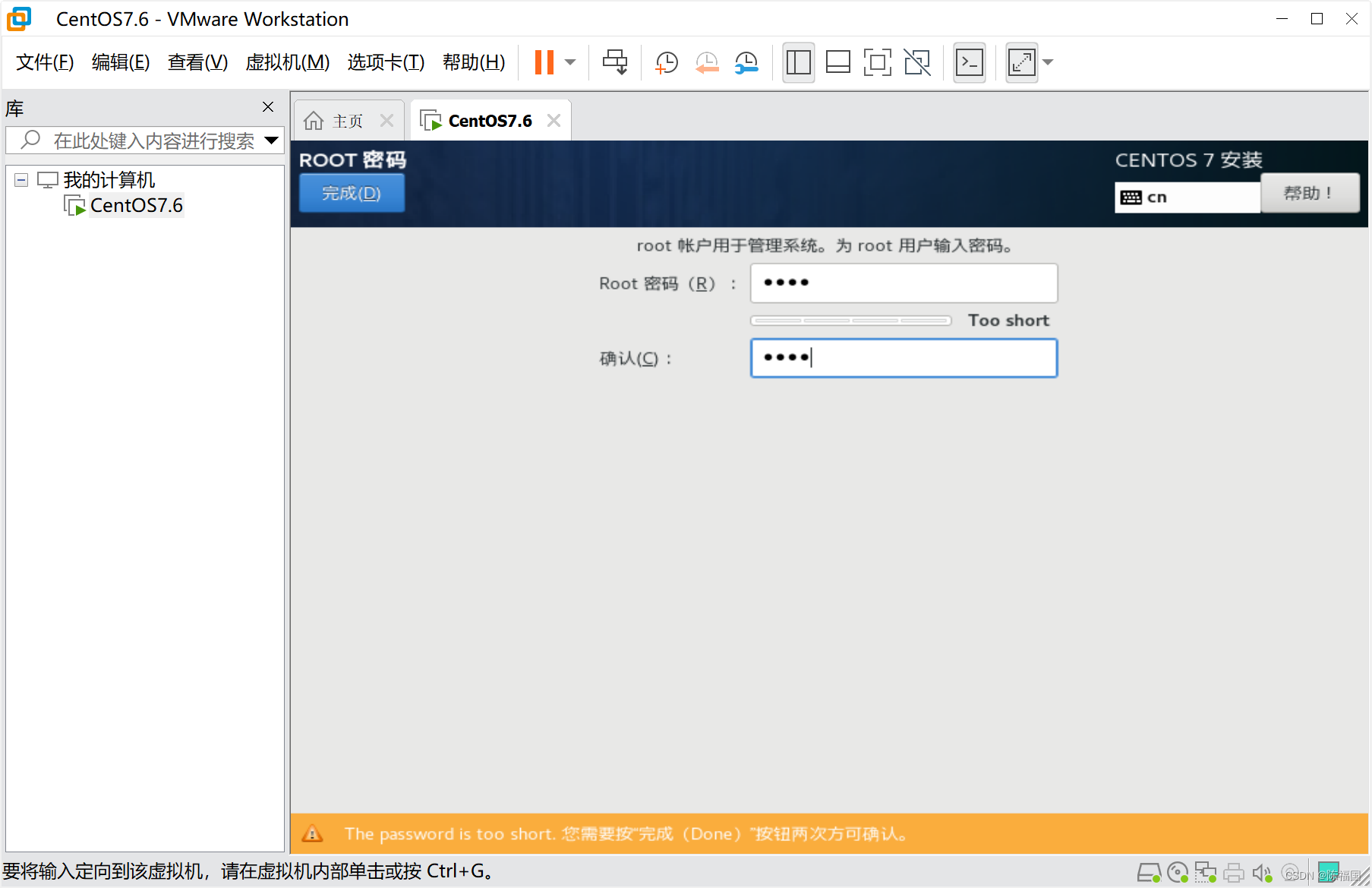Collapse the 我的计算机 tree node
Viewport: 1372px width, 888px height.
(x=21, y=180)
